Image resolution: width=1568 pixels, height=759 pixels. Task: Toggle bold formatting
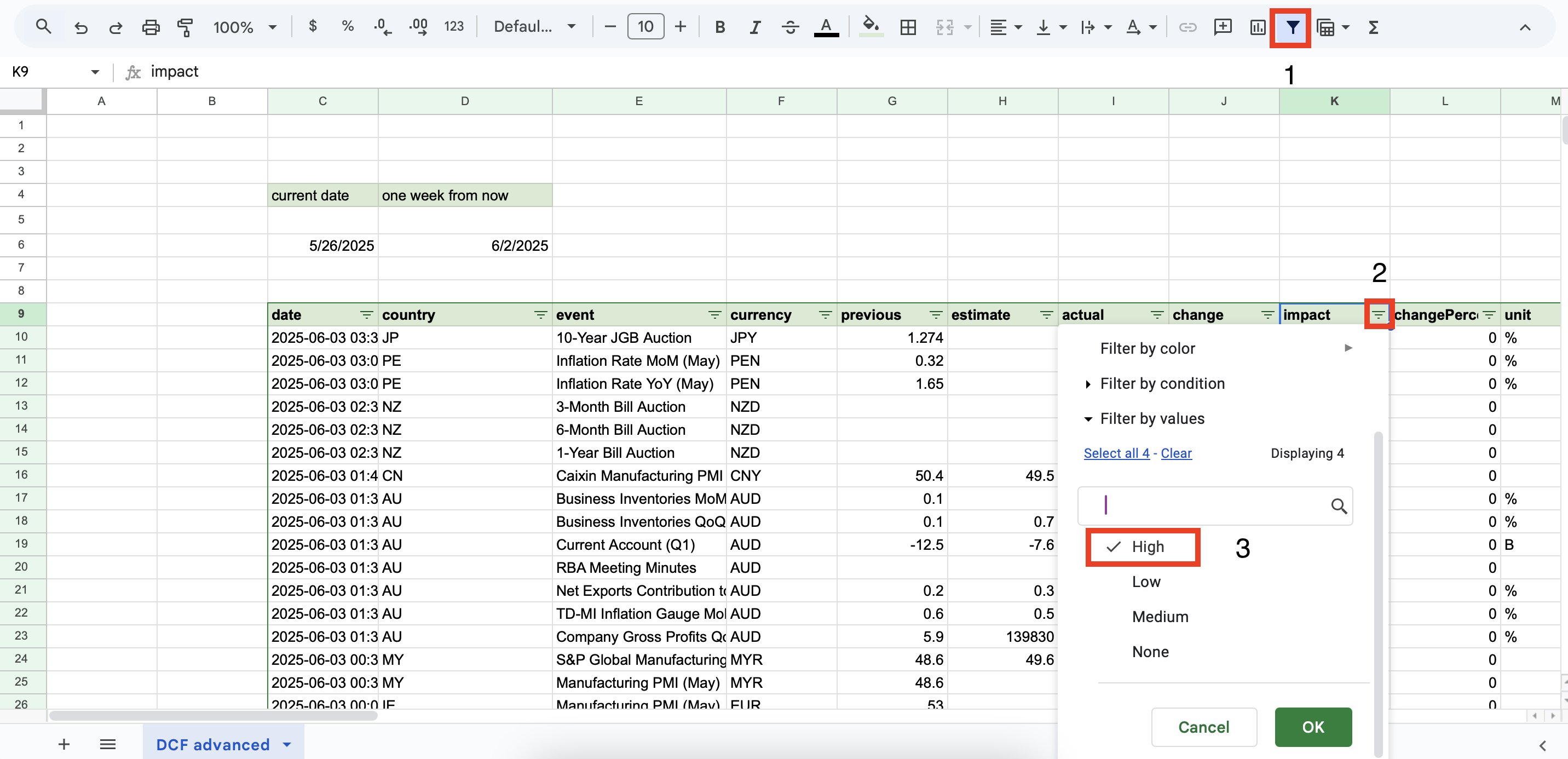[x=720, y=27]
